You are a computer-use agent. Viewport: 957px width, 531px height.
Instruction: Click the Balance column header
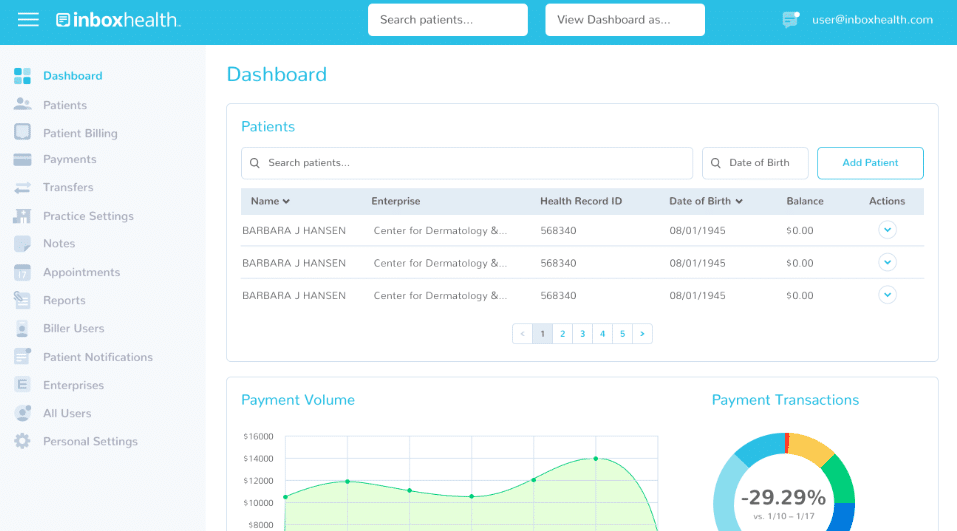[804, 201]
